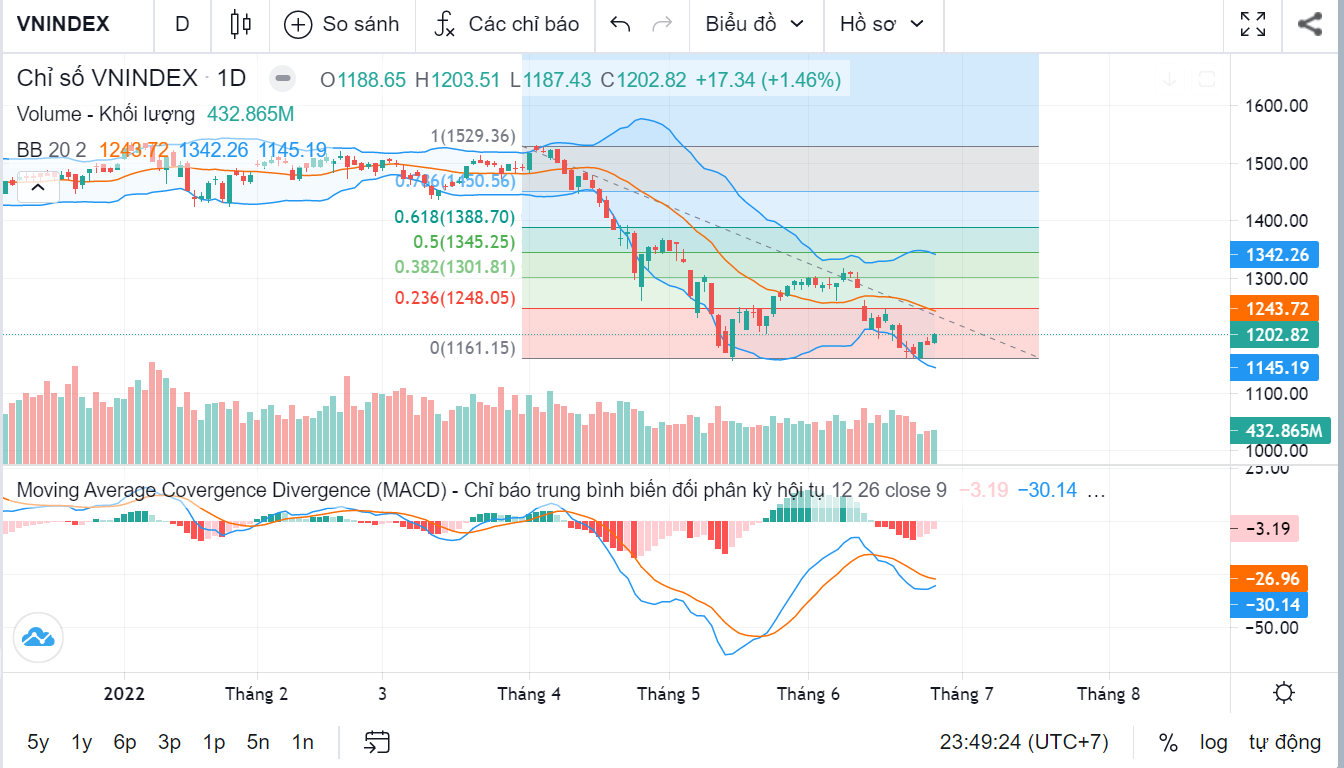Select the 5n time range
Image resolution: width=1344 pixels, height=768 pixels.
click(258, 742)
